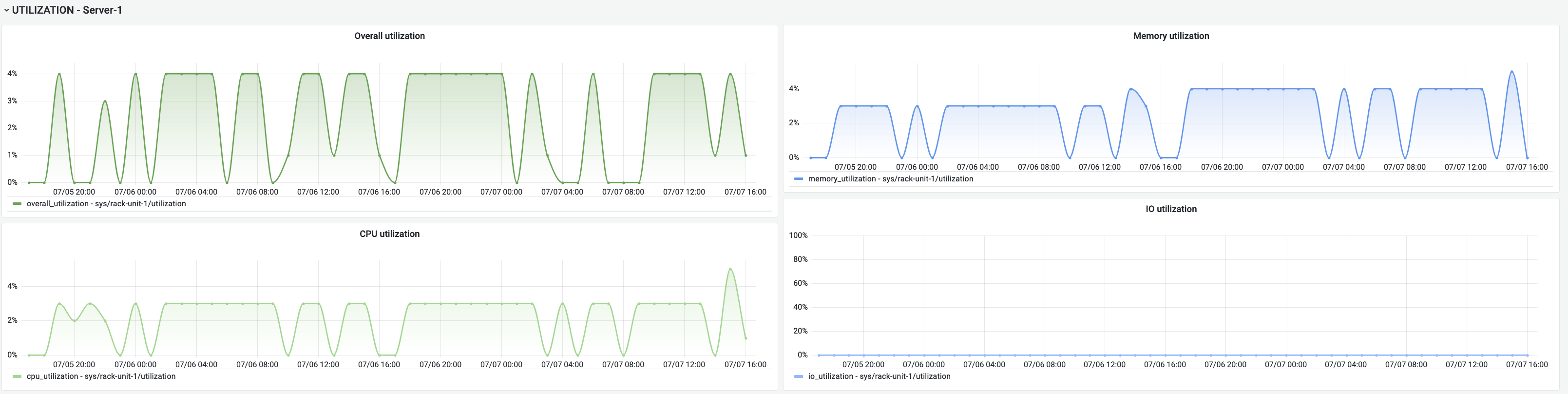Viewport: 1568px width, 394px height.
Task: Toggle the overall_utilization legend series label
Action: [106, 204]
